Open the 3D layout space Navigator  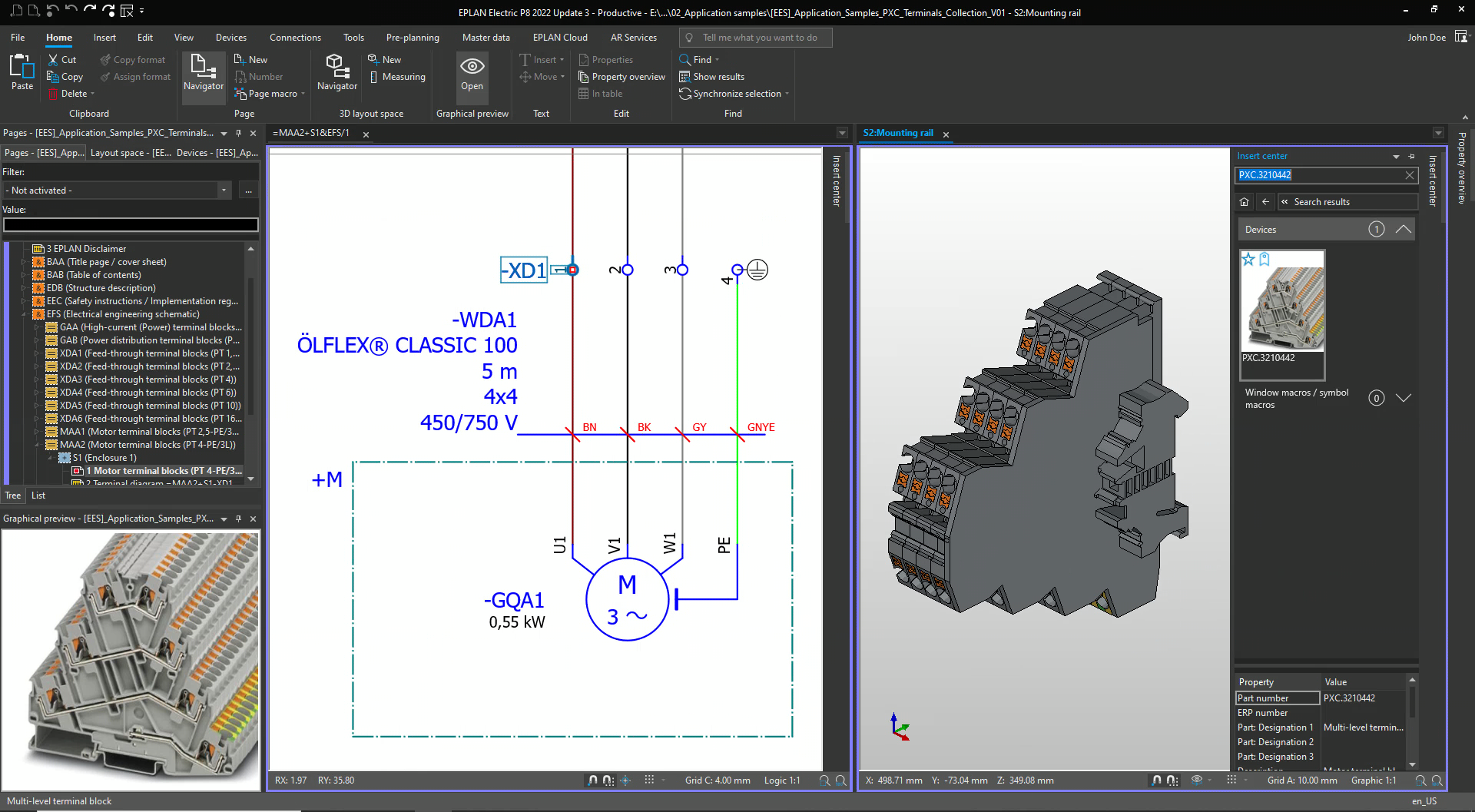point(336,72)
